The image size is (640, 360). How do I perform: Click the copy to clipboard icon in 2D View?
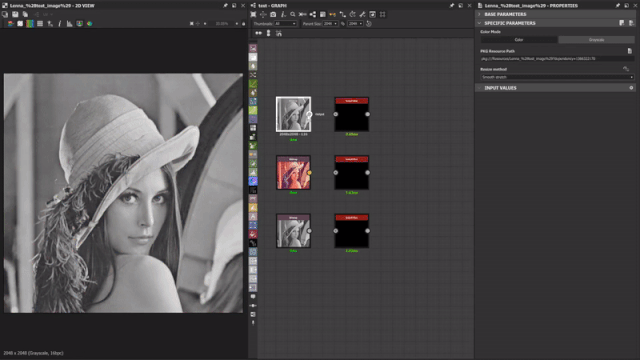tap(25, 14)
